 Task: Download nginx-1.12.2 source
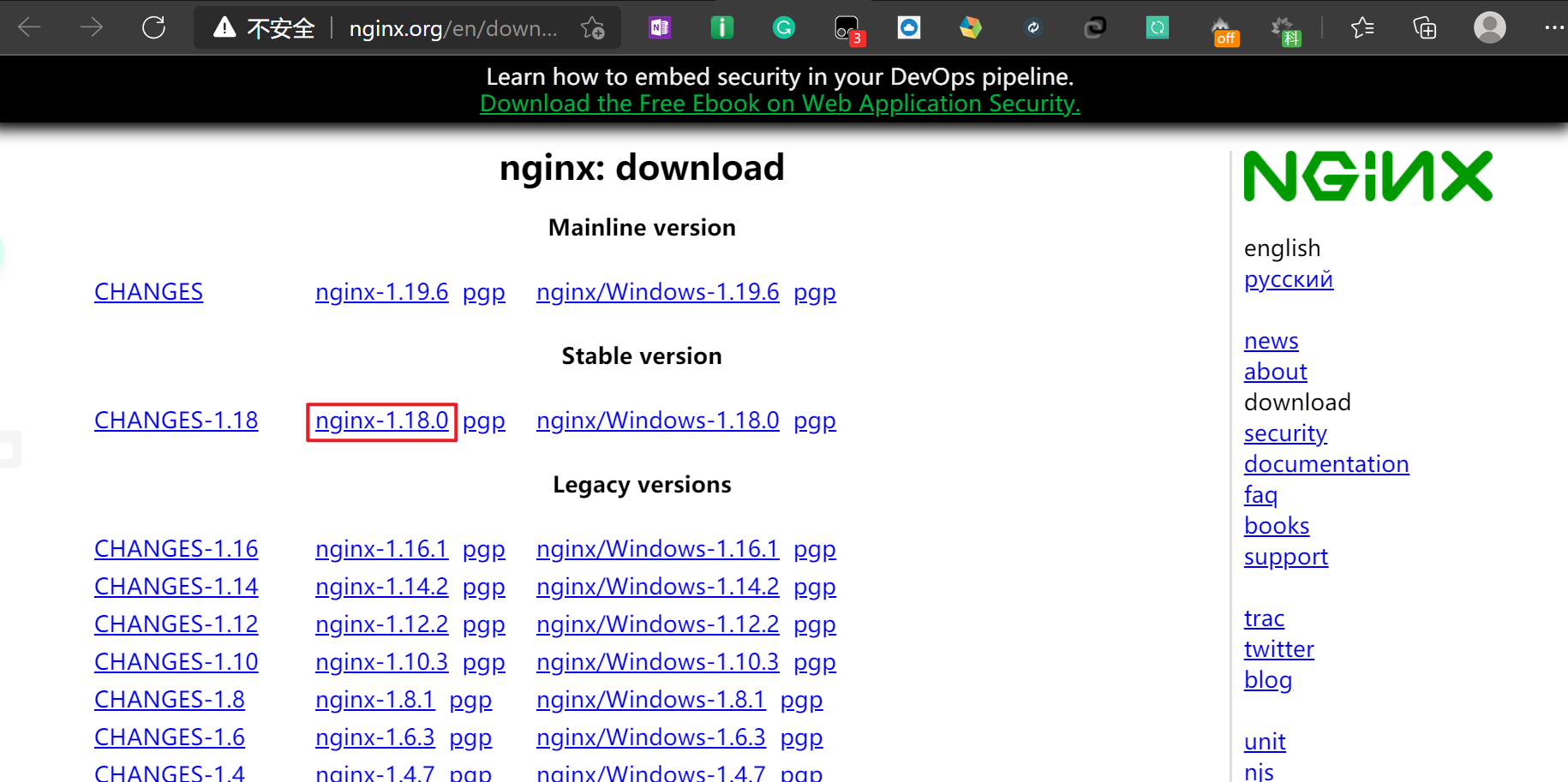(382, 624)
